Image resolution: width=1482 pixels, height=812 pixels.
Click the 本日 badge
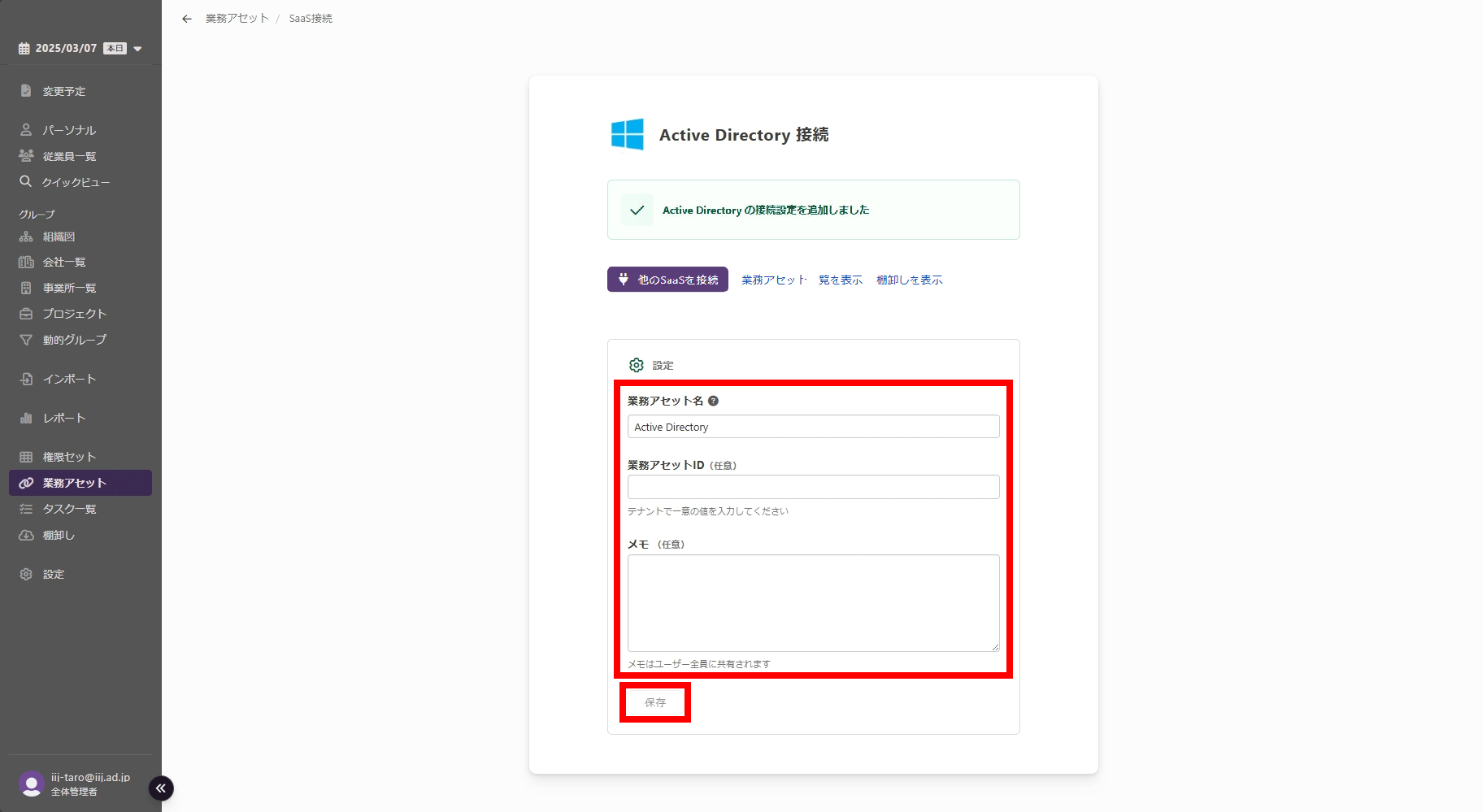pos(115,49)
